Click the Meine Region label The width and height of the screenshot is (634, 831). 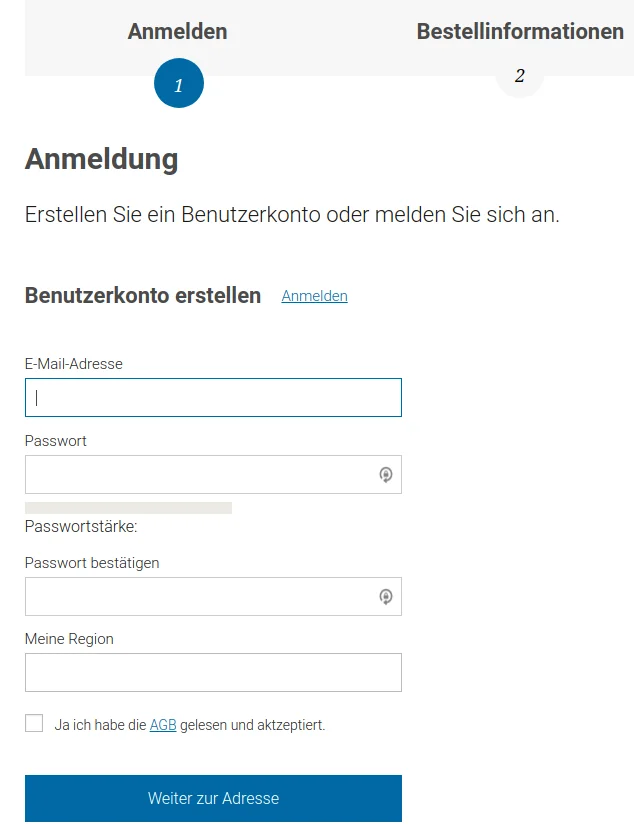[69, 639]
